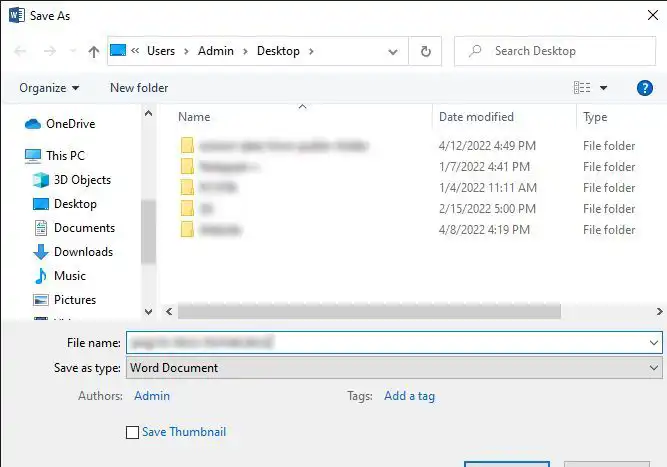Click date 4/12/2022 4:49 PM
This screenshot has height=467, width=667.
[x=487, y=146]
